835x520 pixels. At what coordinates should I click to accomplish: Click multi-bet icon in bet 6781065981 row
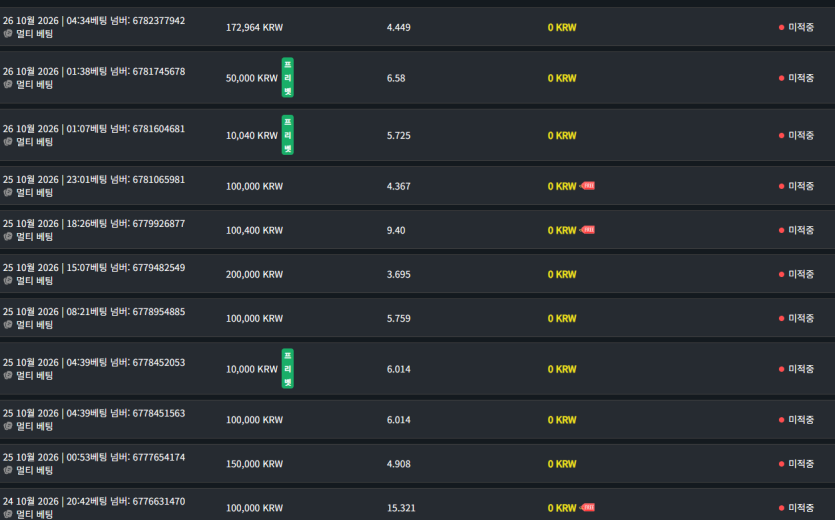pos(8,192)
